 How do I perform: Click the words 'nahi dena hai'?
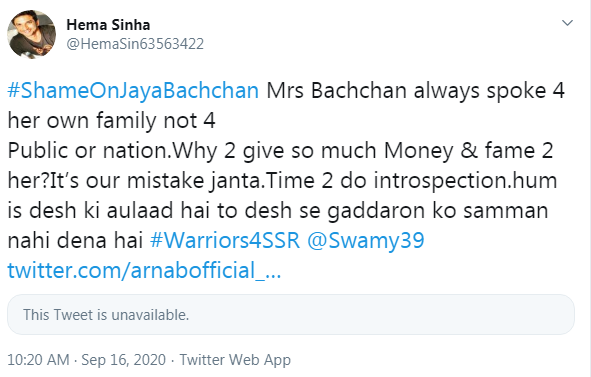tap(75, 241)
